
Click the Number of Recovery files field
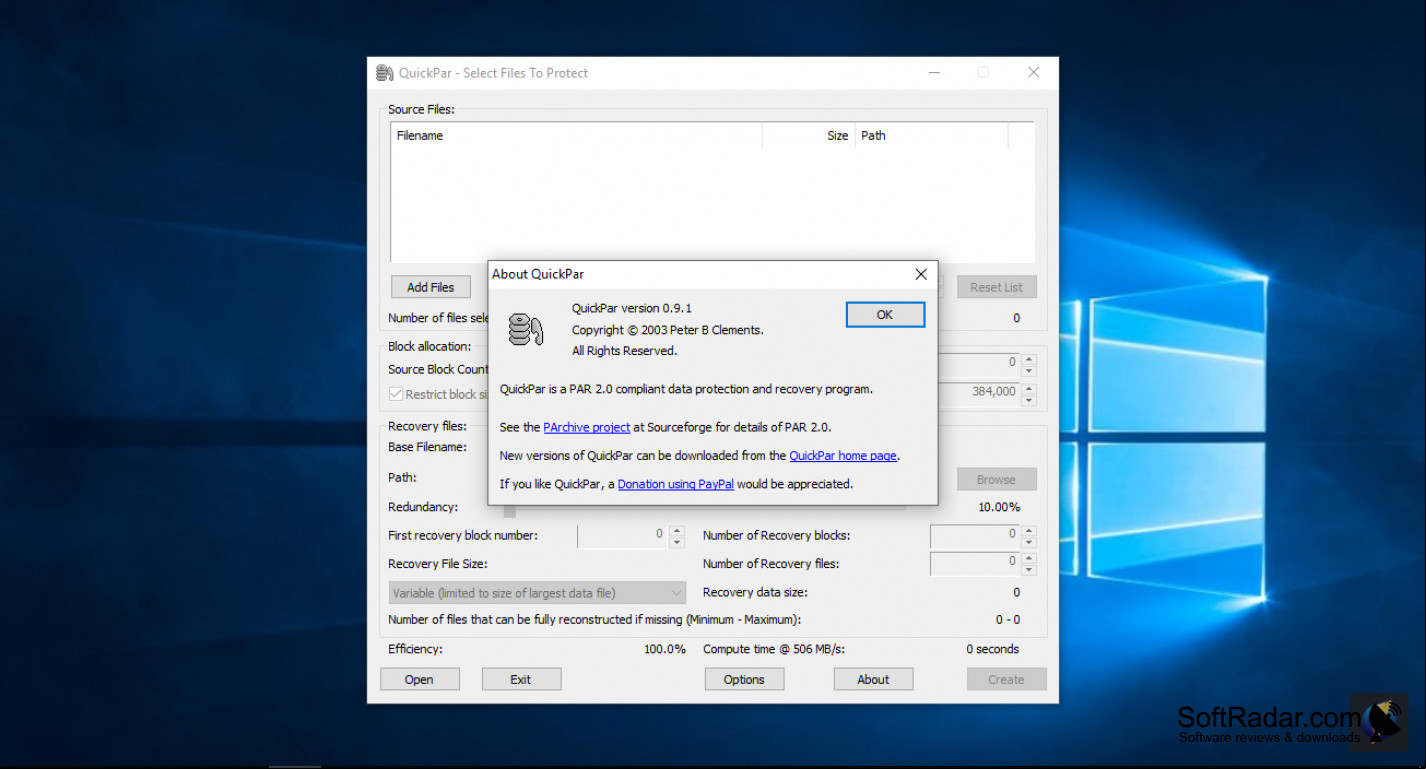click(x=975, y=564)
